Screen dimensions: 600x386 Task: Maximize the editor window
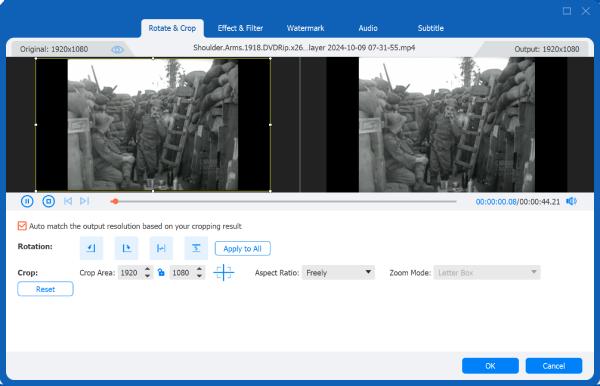(567, 11)
